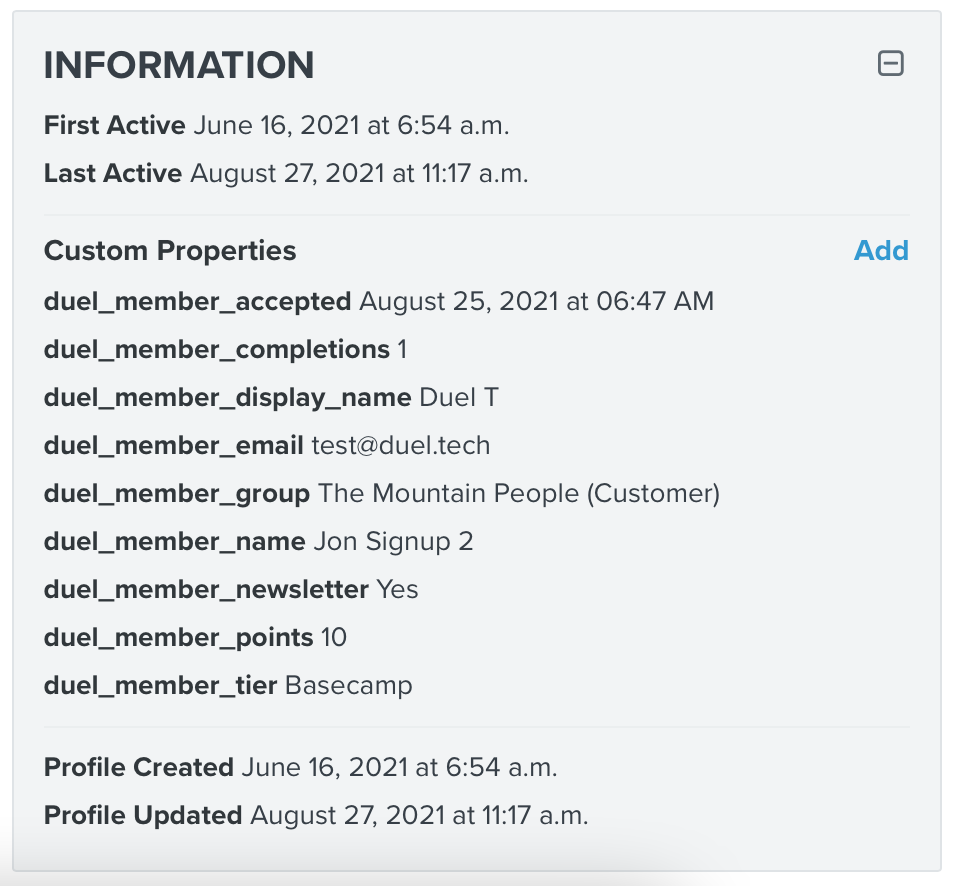Viewport: 956px width, 886px height.
Task: Click the Custom Properties section heading
Action: [170, 251]
